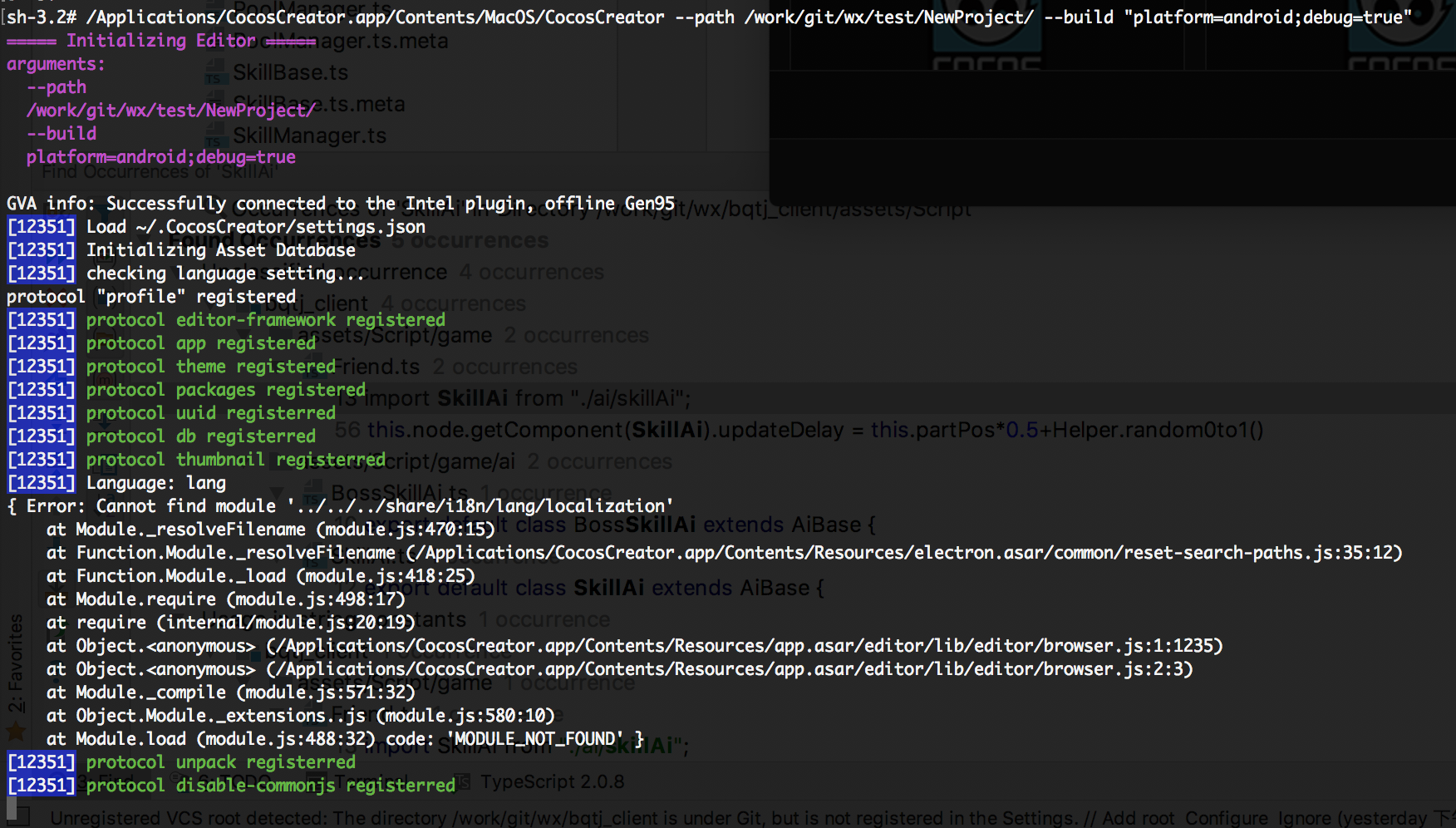This screenshot has height=828, width=1456.
Task: Click the 'Error: Cannot find module' line
Action: [x=341, y=506]
